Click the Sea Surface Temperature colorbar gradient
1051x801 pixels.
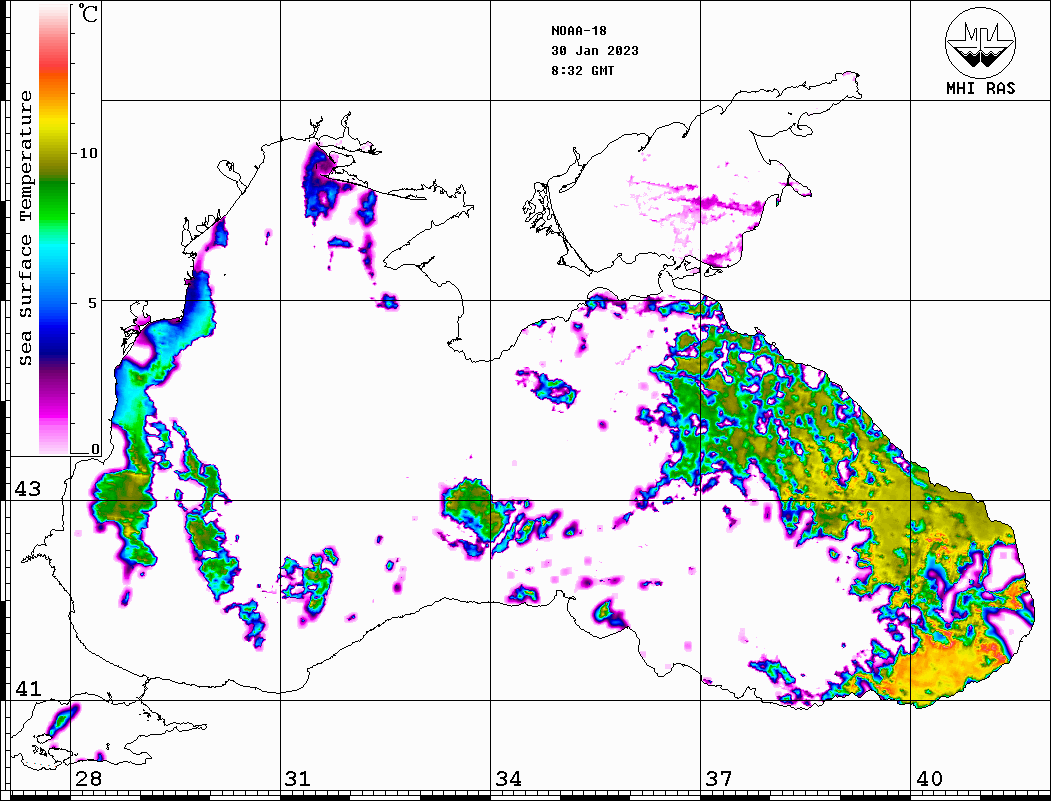coord(54,229)
